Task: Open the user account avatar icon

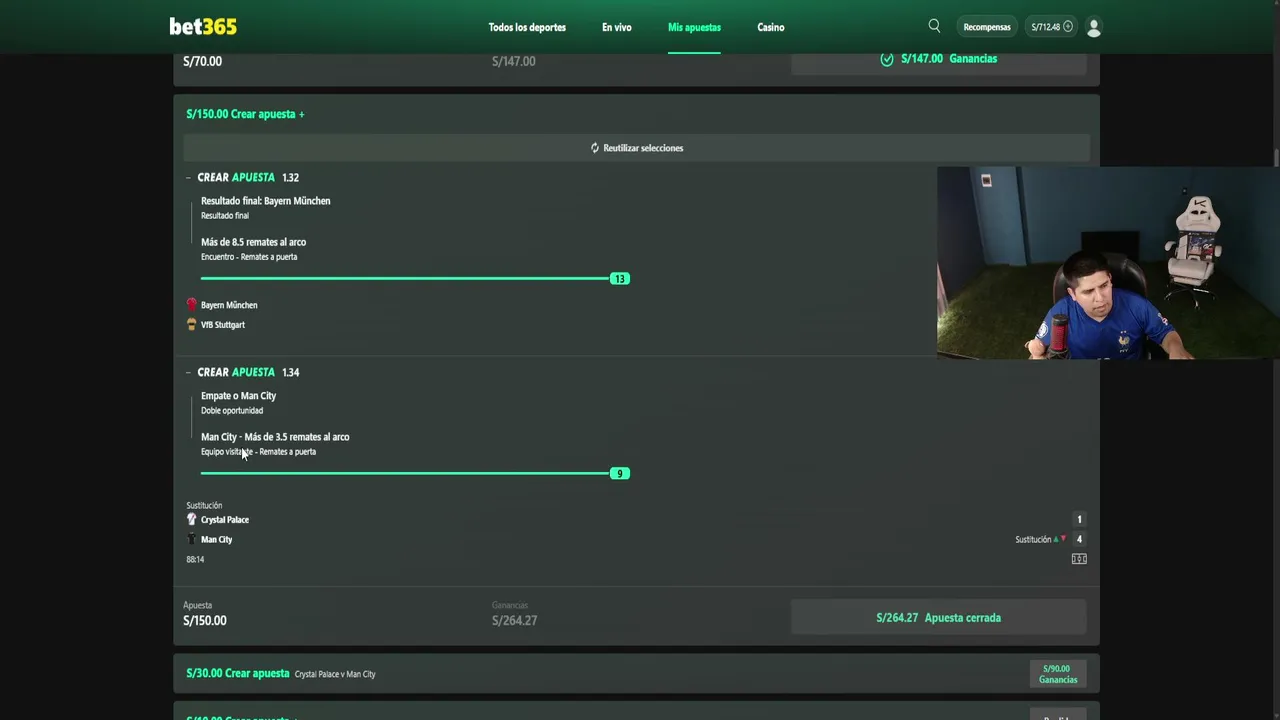Action: click(1094, 27)
